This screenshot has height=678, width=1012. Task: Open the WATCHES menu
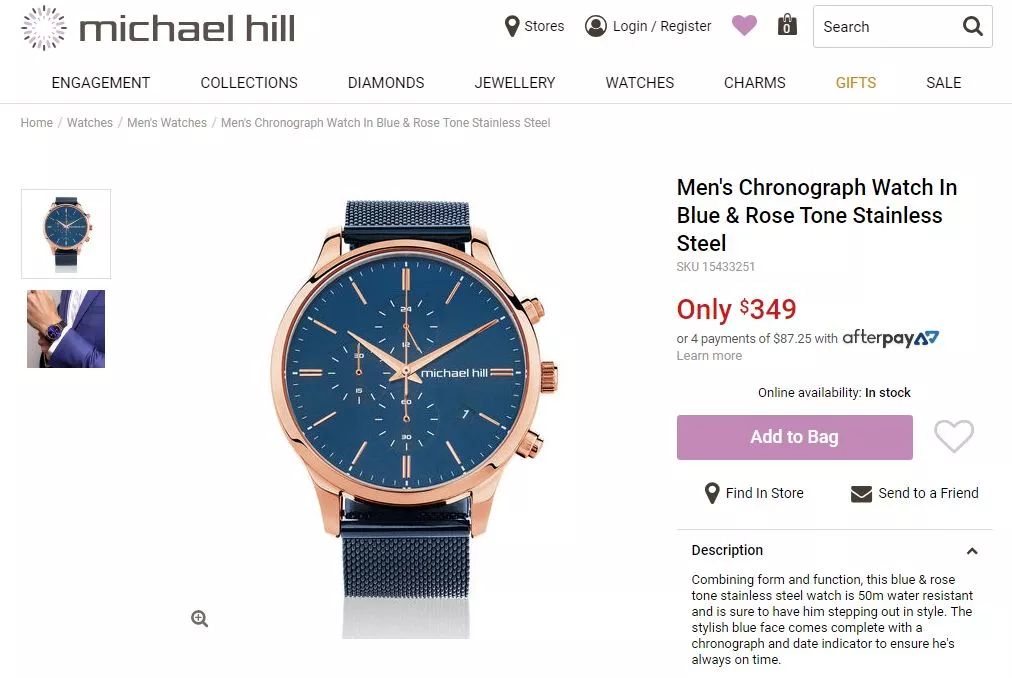pyautogui.click(x=640, y=83)
